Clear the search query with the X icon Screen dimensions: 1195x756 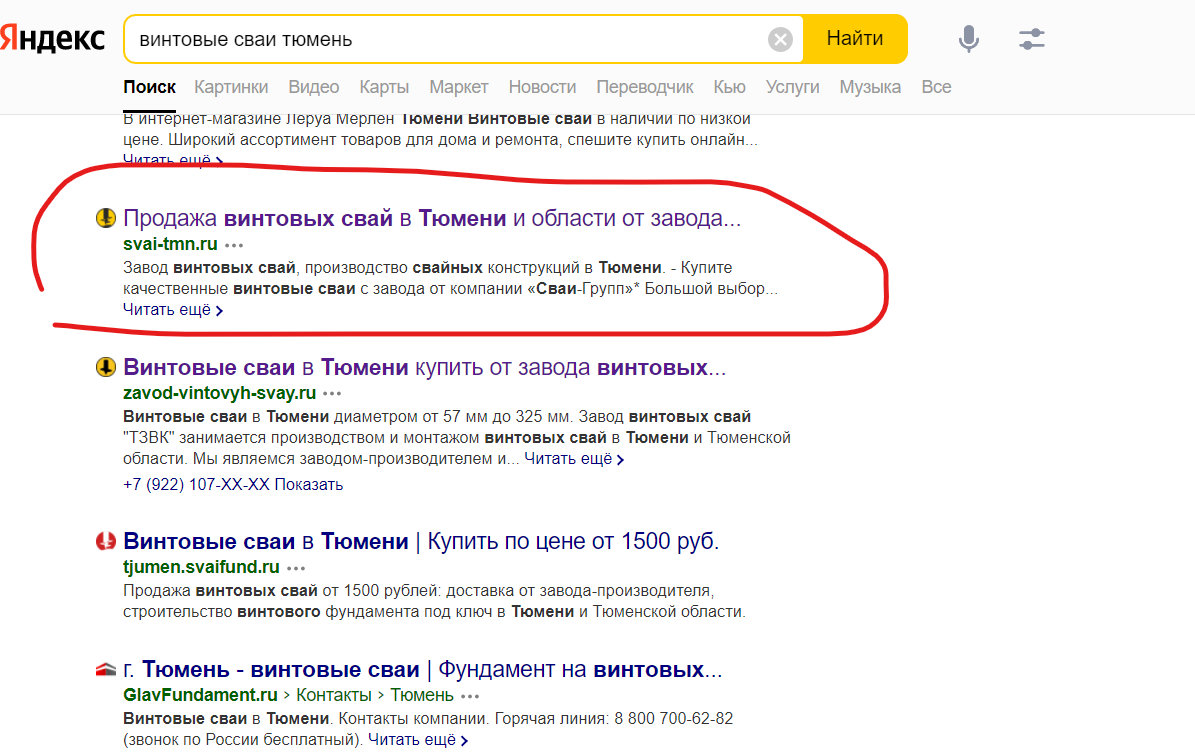(x=780, y=40)
